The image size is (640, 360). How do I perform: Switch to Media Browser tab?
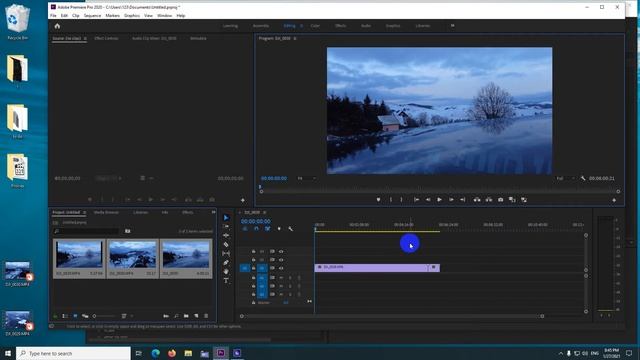click(106, 212)
